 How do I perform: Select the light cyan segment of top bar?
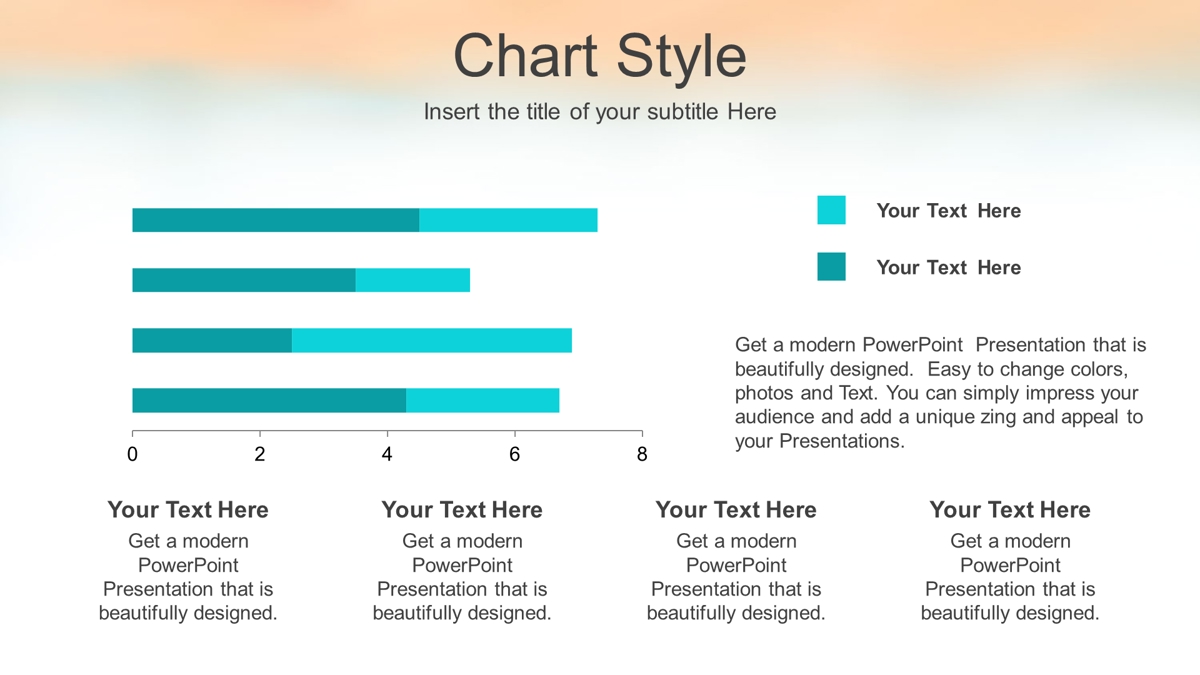[x=508, y=220]
